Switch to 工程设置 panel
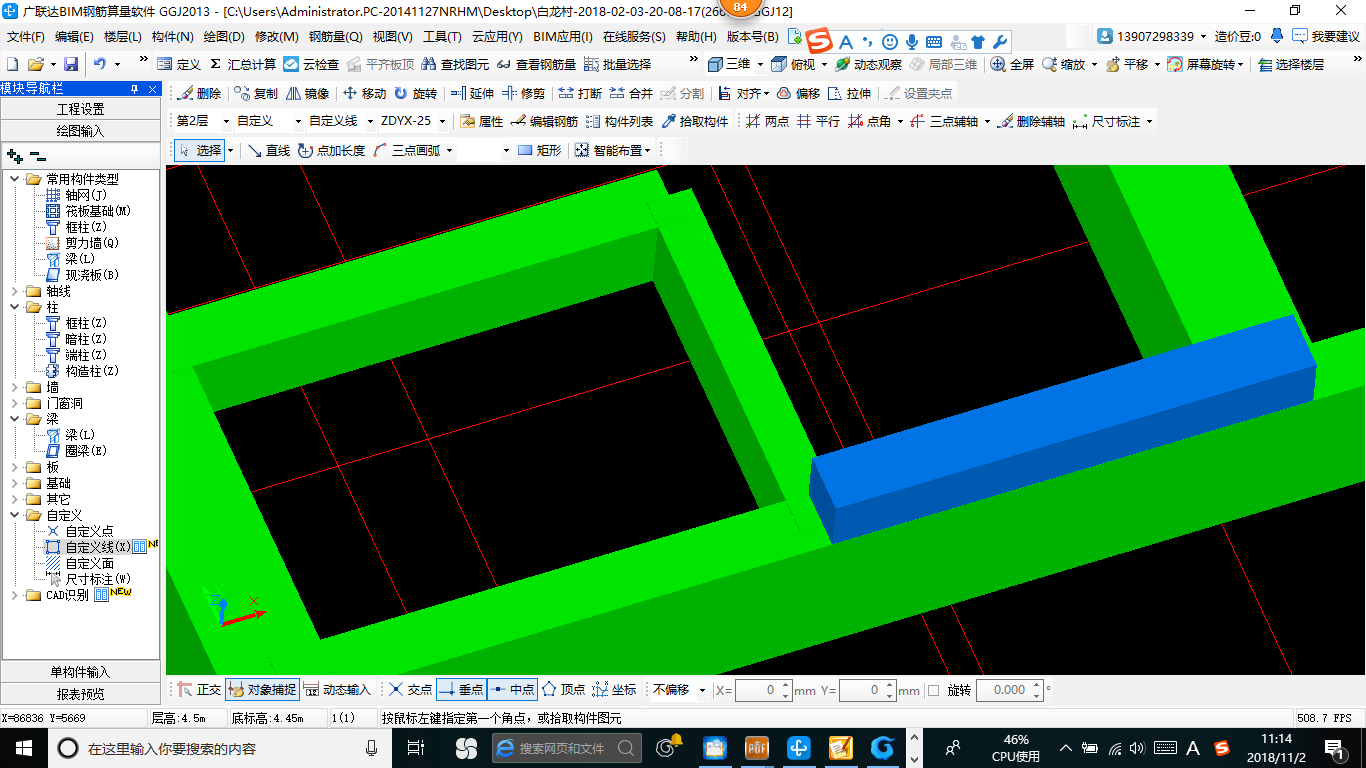Viewport: 1366px width, 768px height. coord(80,109)
